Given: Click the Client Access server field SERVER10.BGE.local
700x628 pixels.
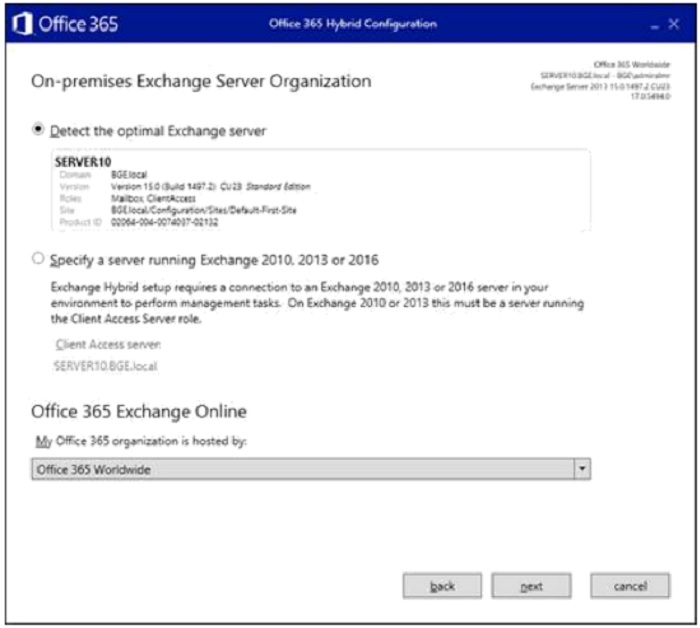Looking at the screenshot, I should [105, 366].
